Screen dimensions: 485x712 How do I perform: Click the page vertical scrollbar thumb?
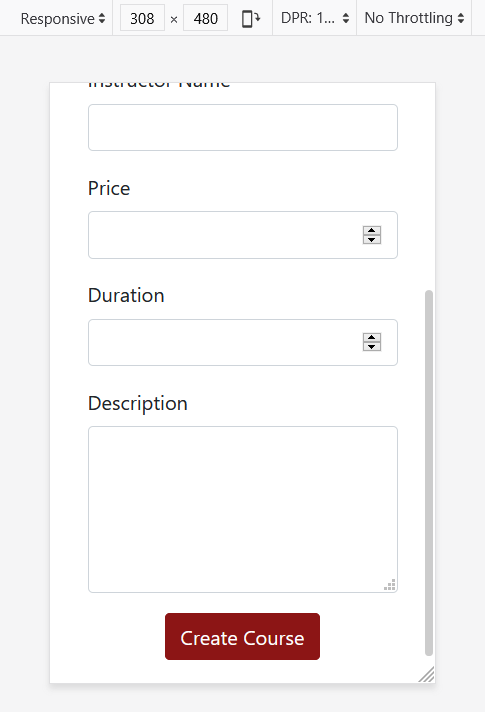click(x=429, y=473)
